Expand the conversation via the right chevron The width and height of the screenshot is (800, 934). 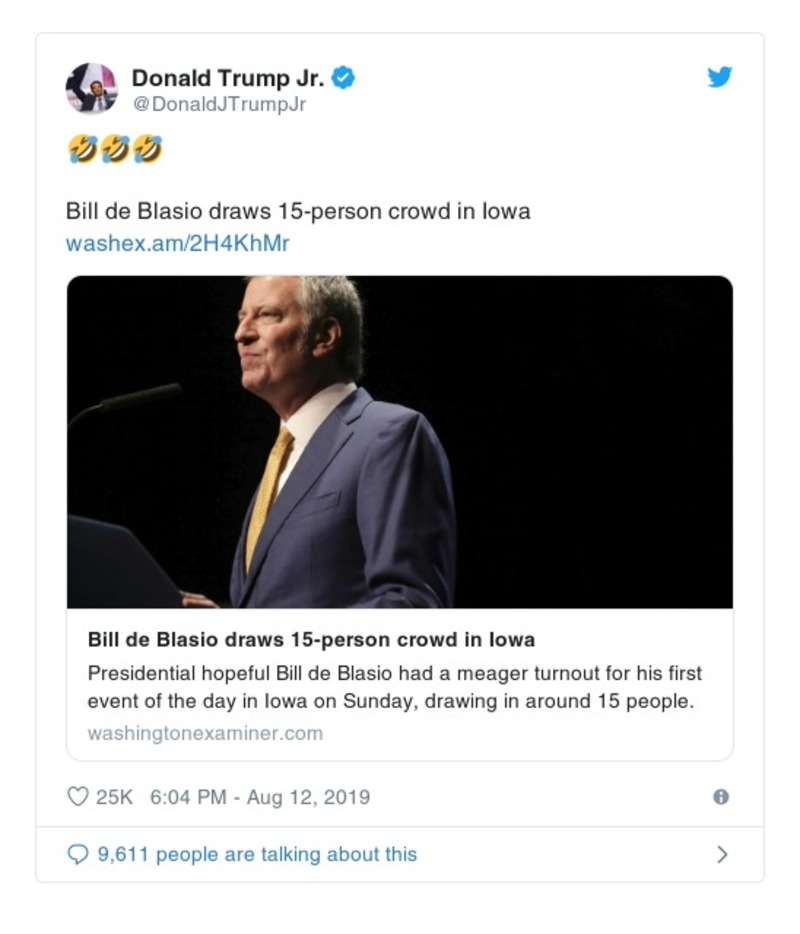723,853
